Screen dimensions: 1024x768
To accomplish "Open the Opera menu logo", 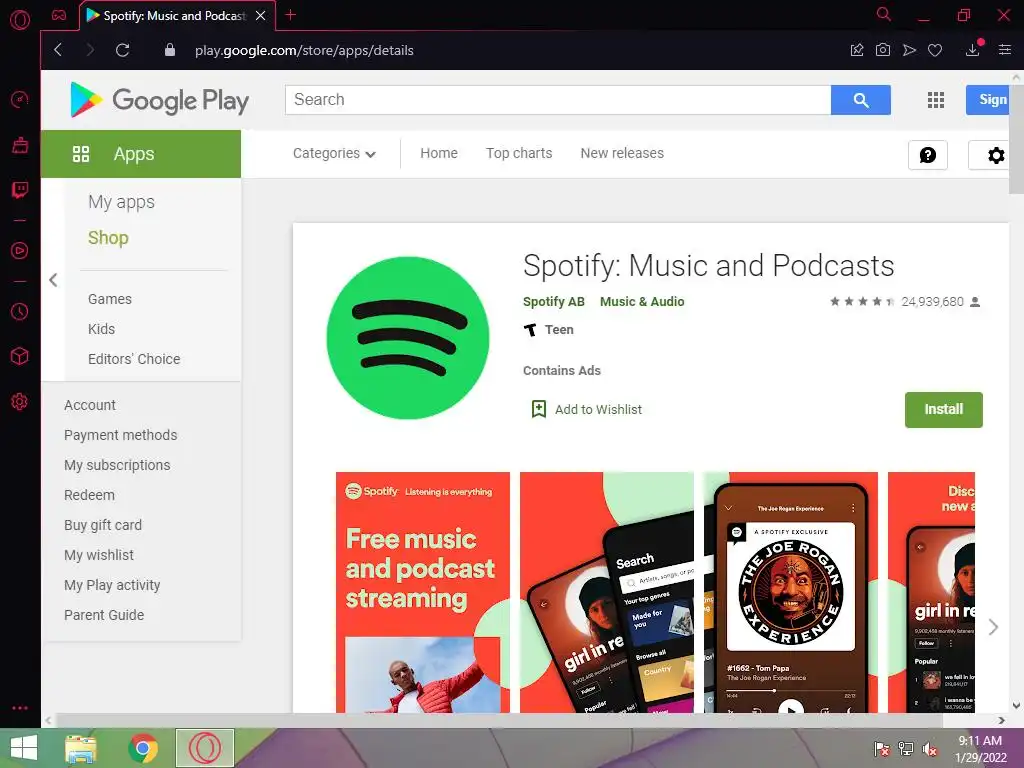I will (20, 20).
